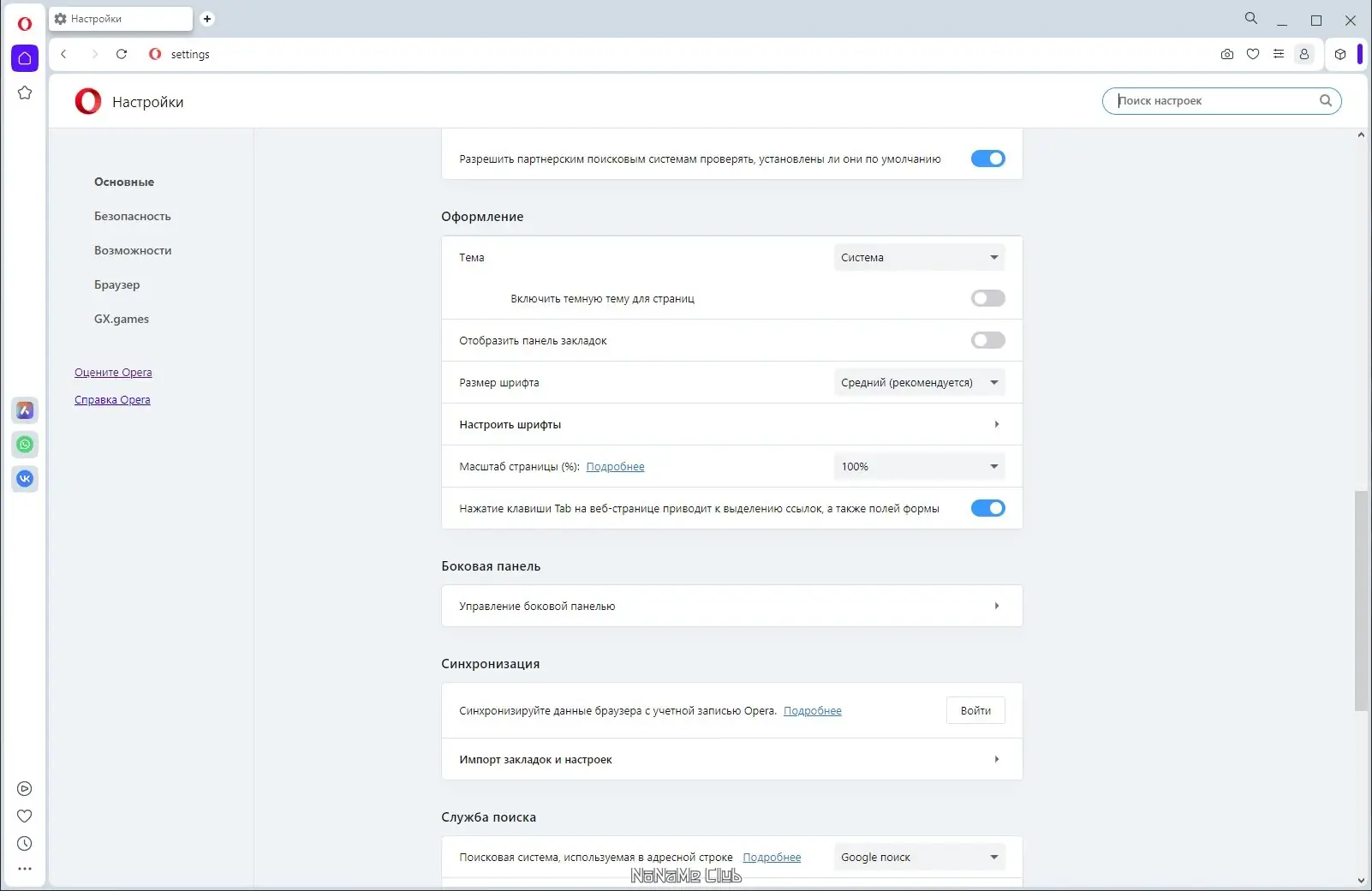Change page zoom 100% dropdown
This screenshot has width=1372, height=891.
tap(919, 466)
